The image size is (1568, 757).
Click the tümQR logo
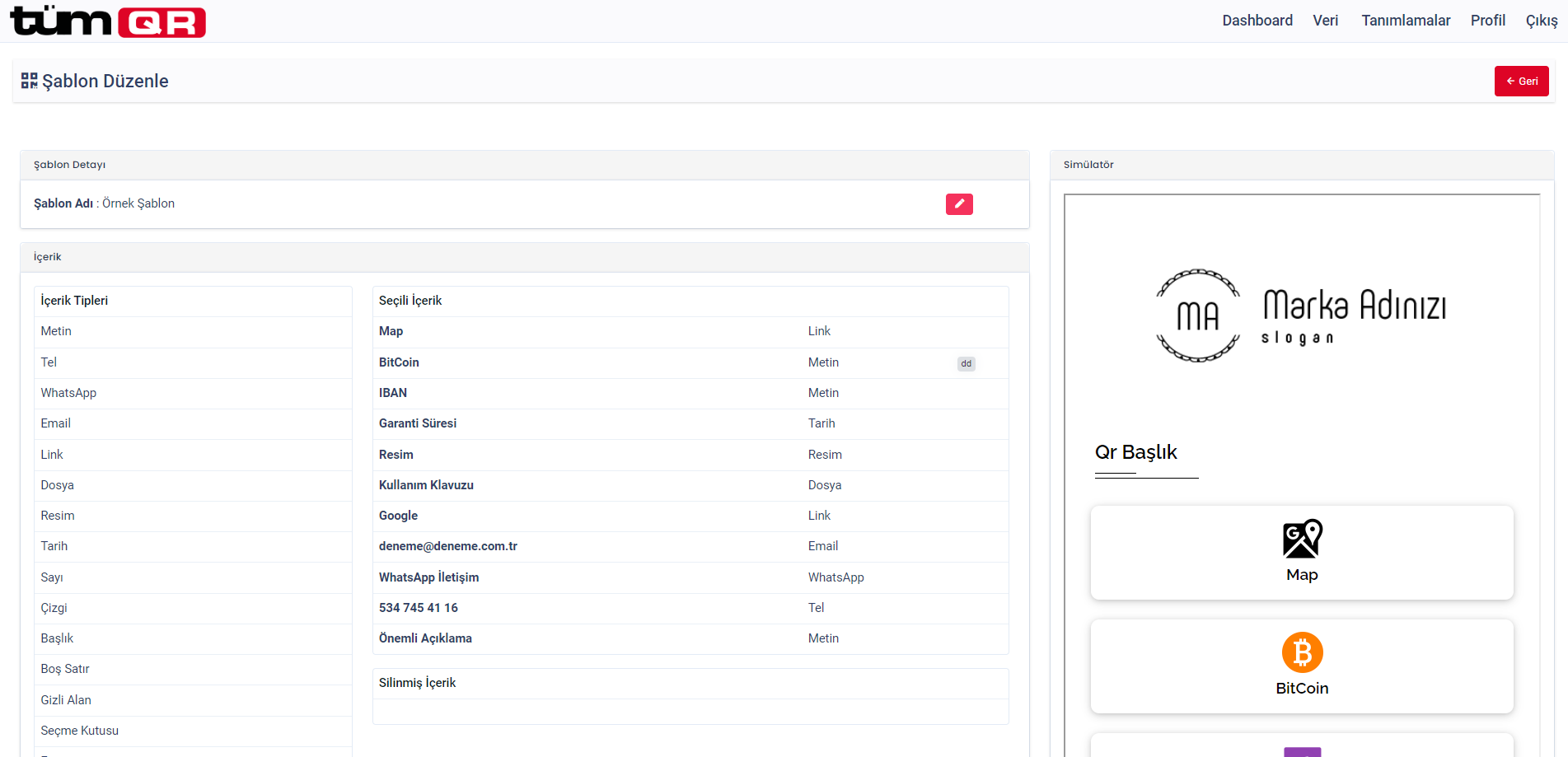pyautogui.click(x=108, y=21)
